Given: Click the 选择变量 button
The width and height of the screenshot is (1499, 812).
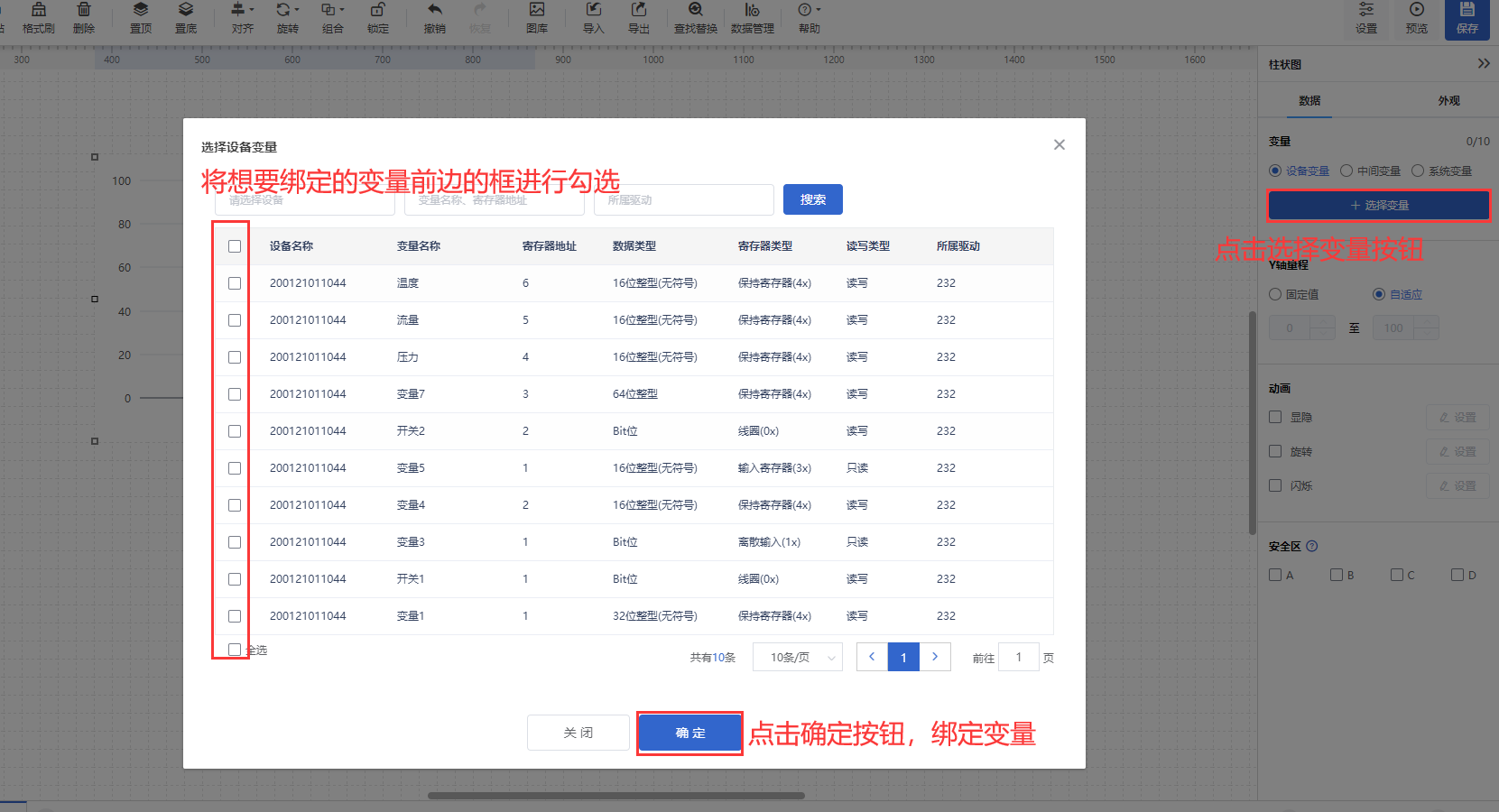Looking at the screenshot, I should coord(1379,206).
